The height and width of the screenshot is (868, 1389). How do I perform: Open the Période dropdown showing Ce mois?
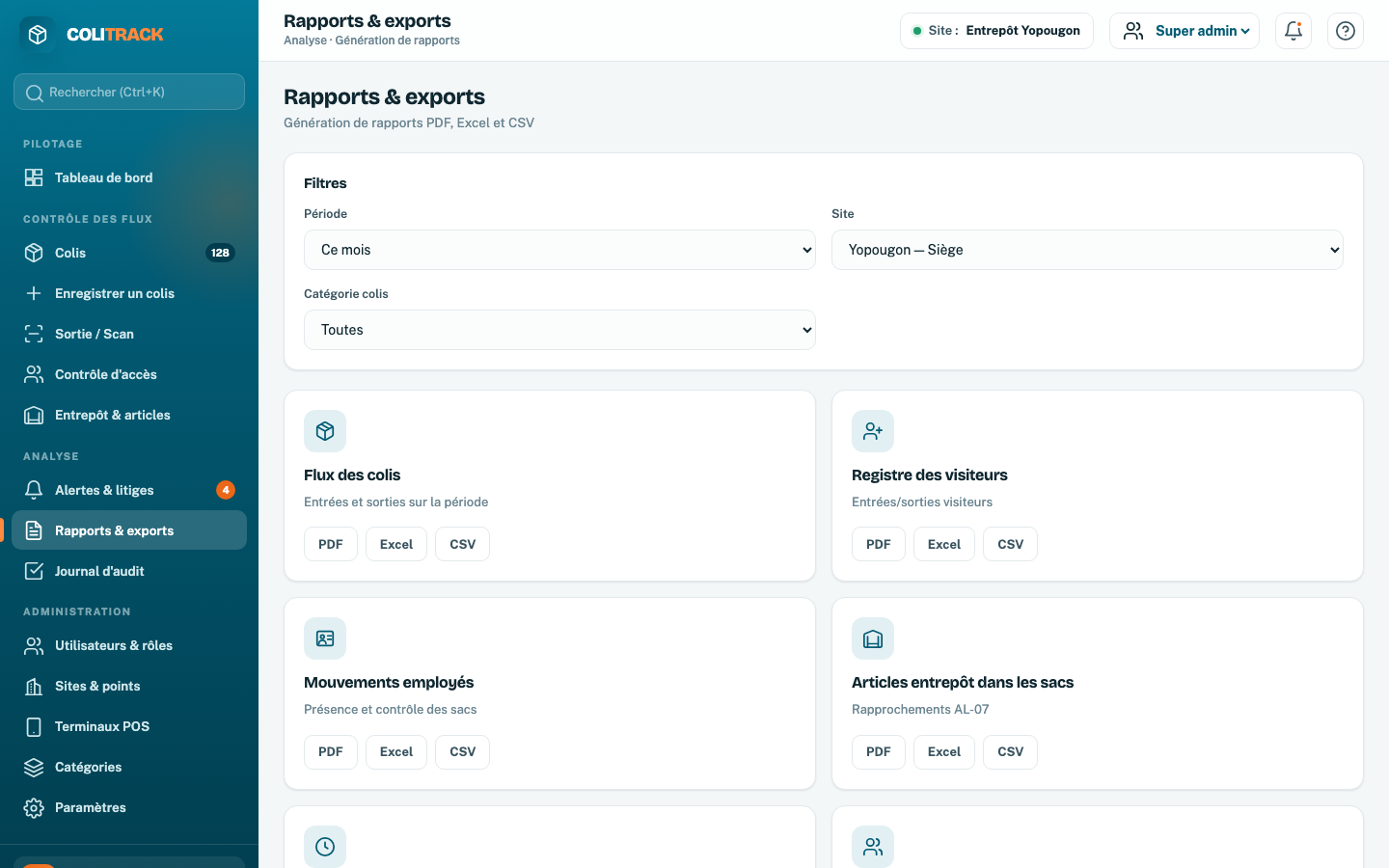pos(559,250)
